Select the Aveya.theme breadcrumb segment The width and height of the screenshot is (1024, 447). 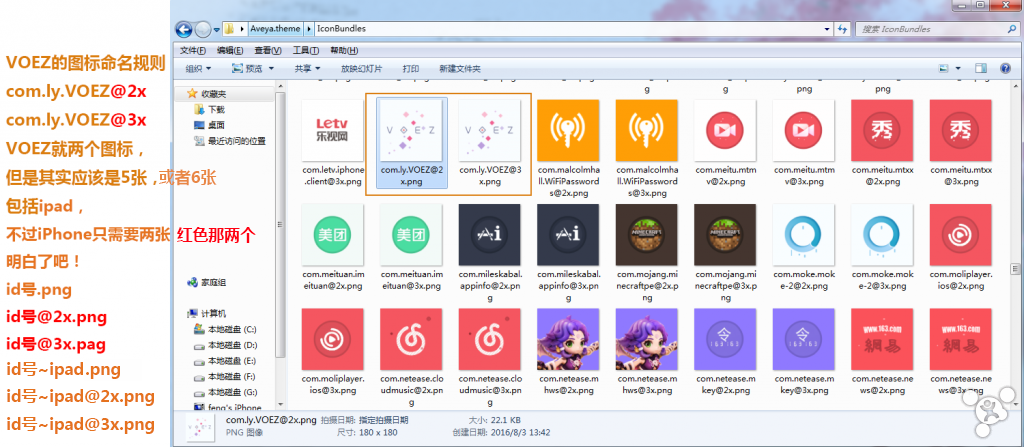click(276, 29)
